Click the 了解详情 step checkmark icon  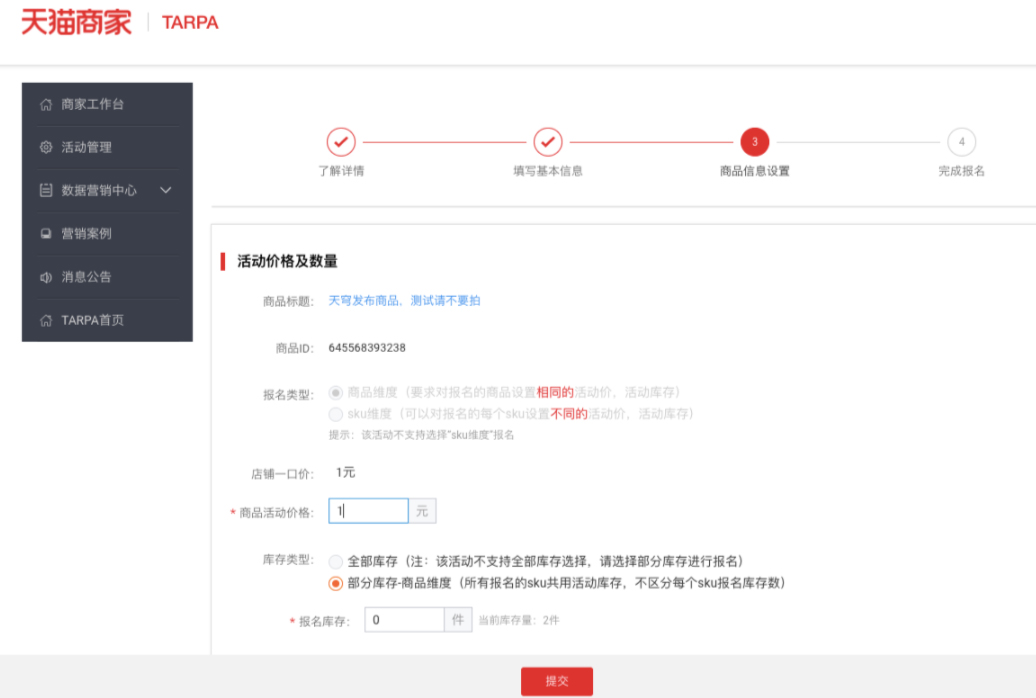coord(341,142)
